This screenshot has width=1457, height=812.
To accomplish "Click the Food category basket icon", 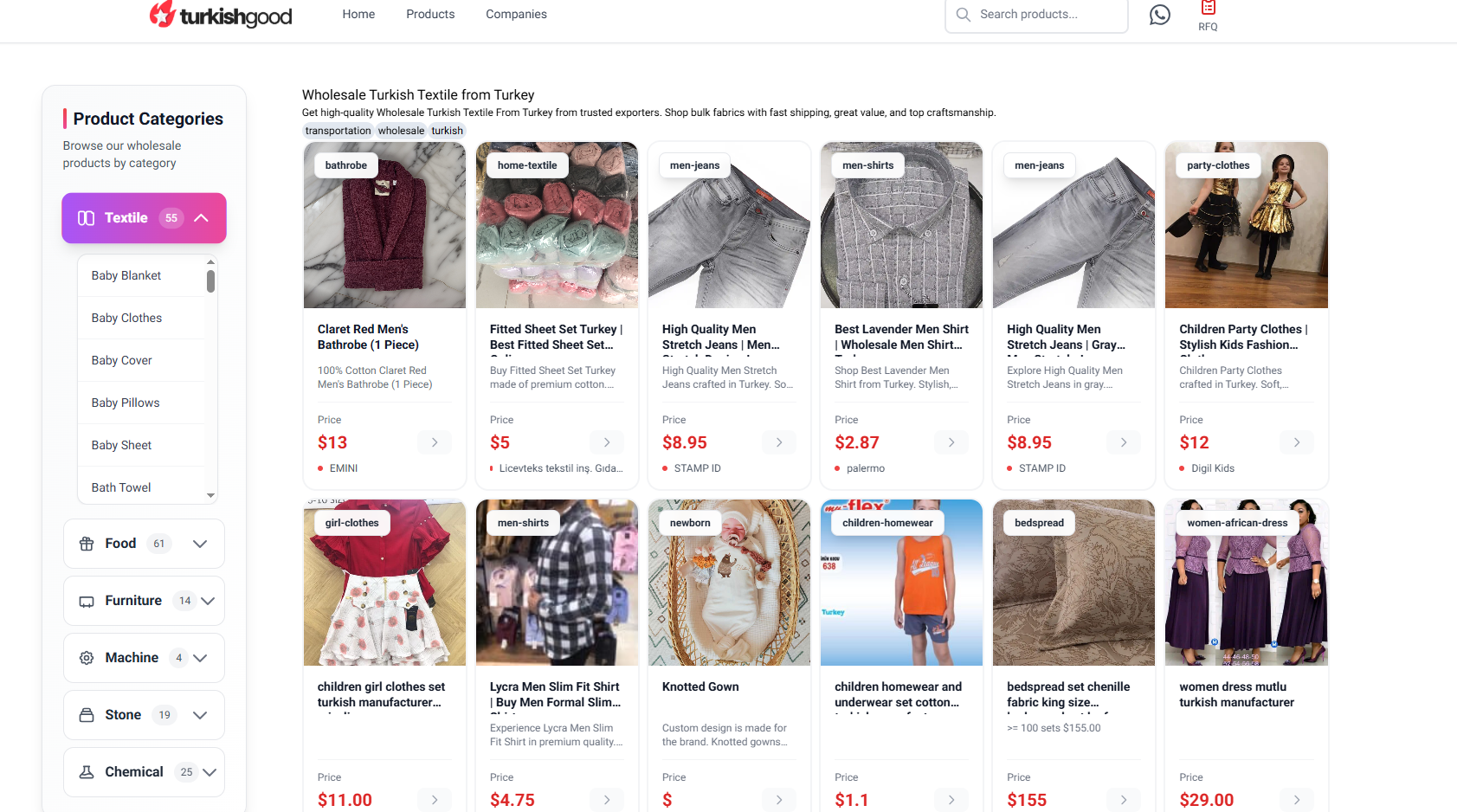I will [x=87, y=544].
